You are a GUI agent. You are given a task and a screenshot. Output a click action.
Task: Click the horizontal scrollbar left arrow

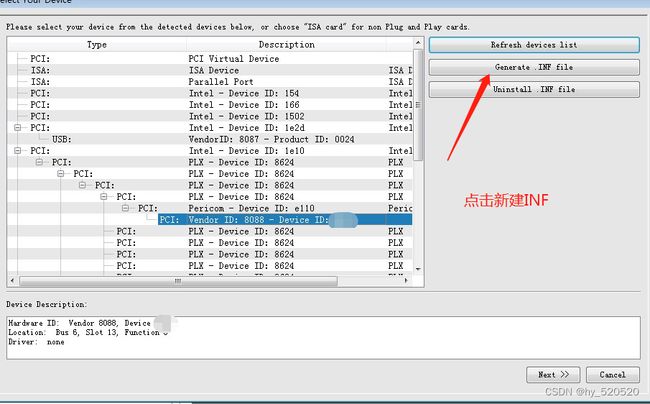(x=12, y=281)
